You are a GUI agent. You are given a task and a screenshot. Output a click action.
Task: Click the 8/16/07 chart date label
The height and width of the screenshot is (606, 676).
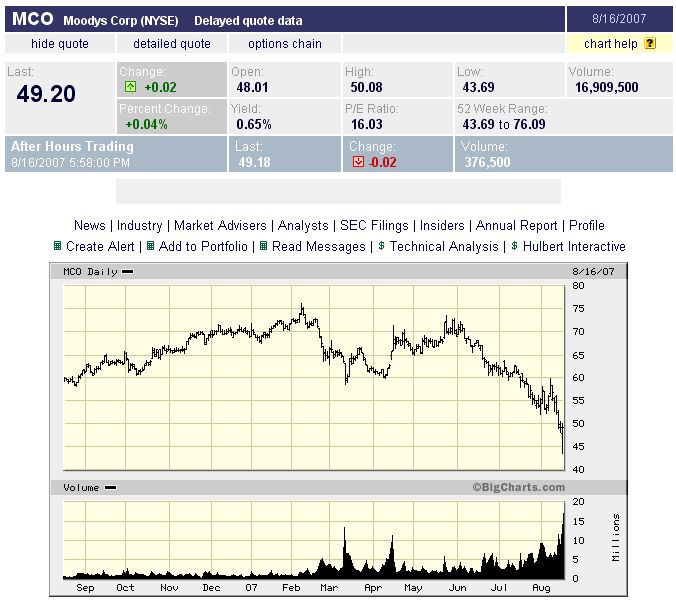[x=593, y=272]
